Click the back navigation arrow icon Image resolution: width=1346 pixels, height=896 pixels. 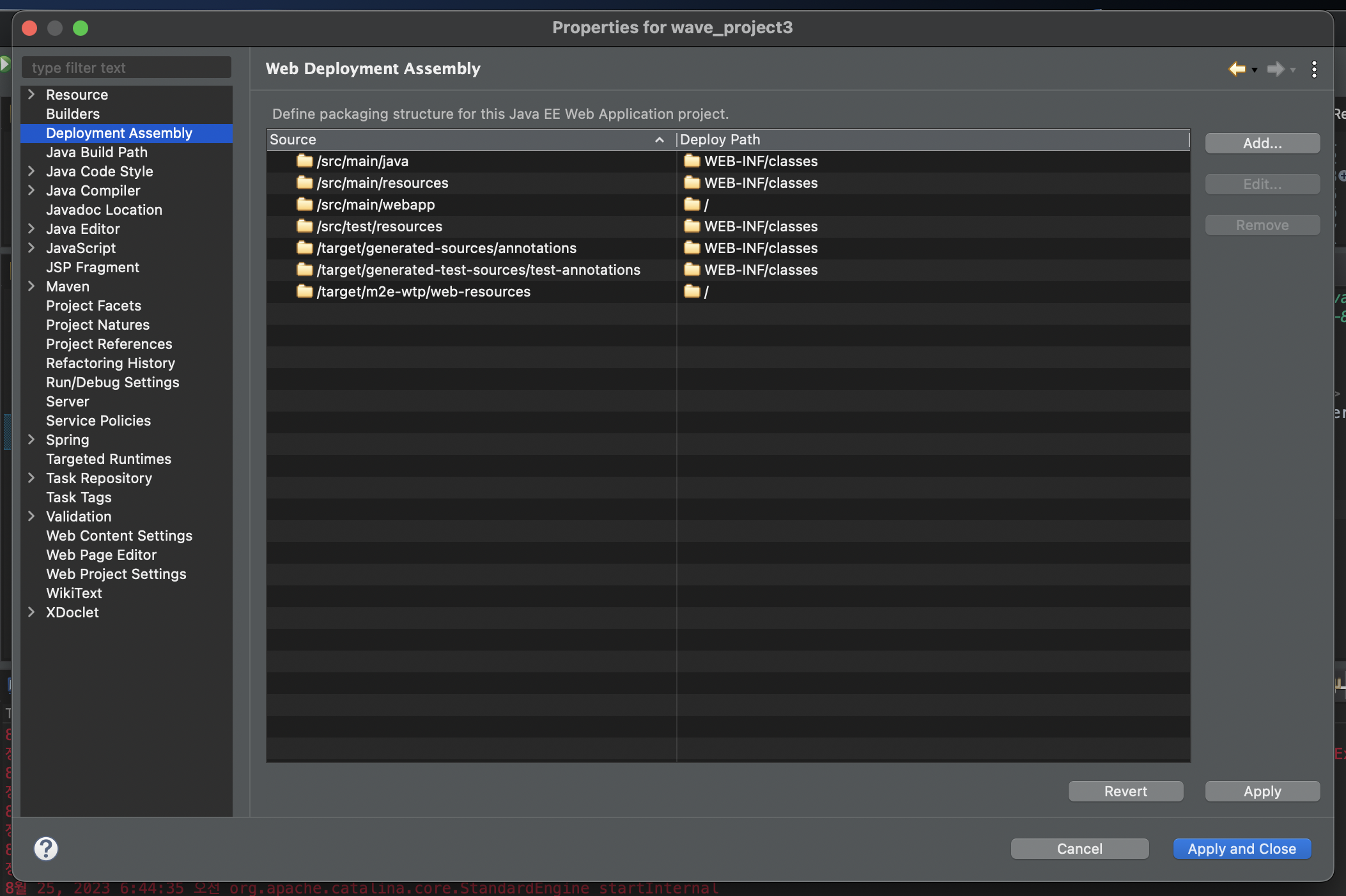point(1237,69)
